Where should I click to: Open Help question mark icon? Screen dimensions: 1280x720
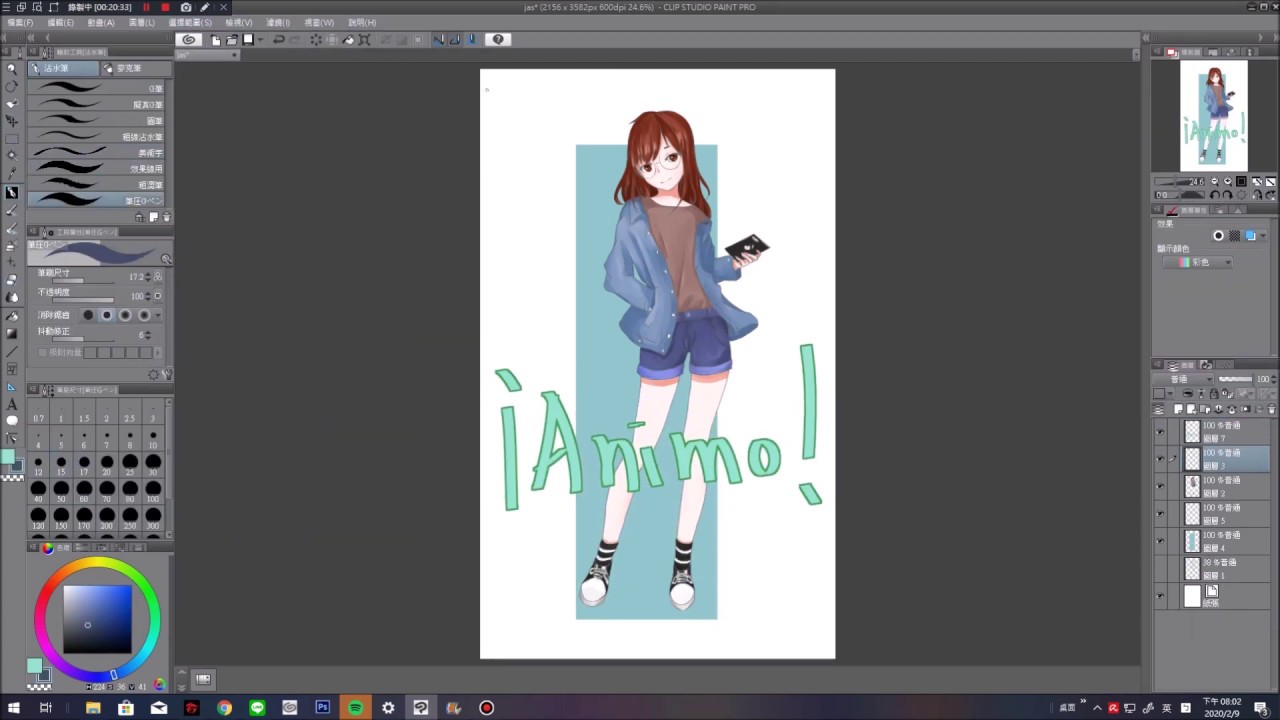click(498, 40)
